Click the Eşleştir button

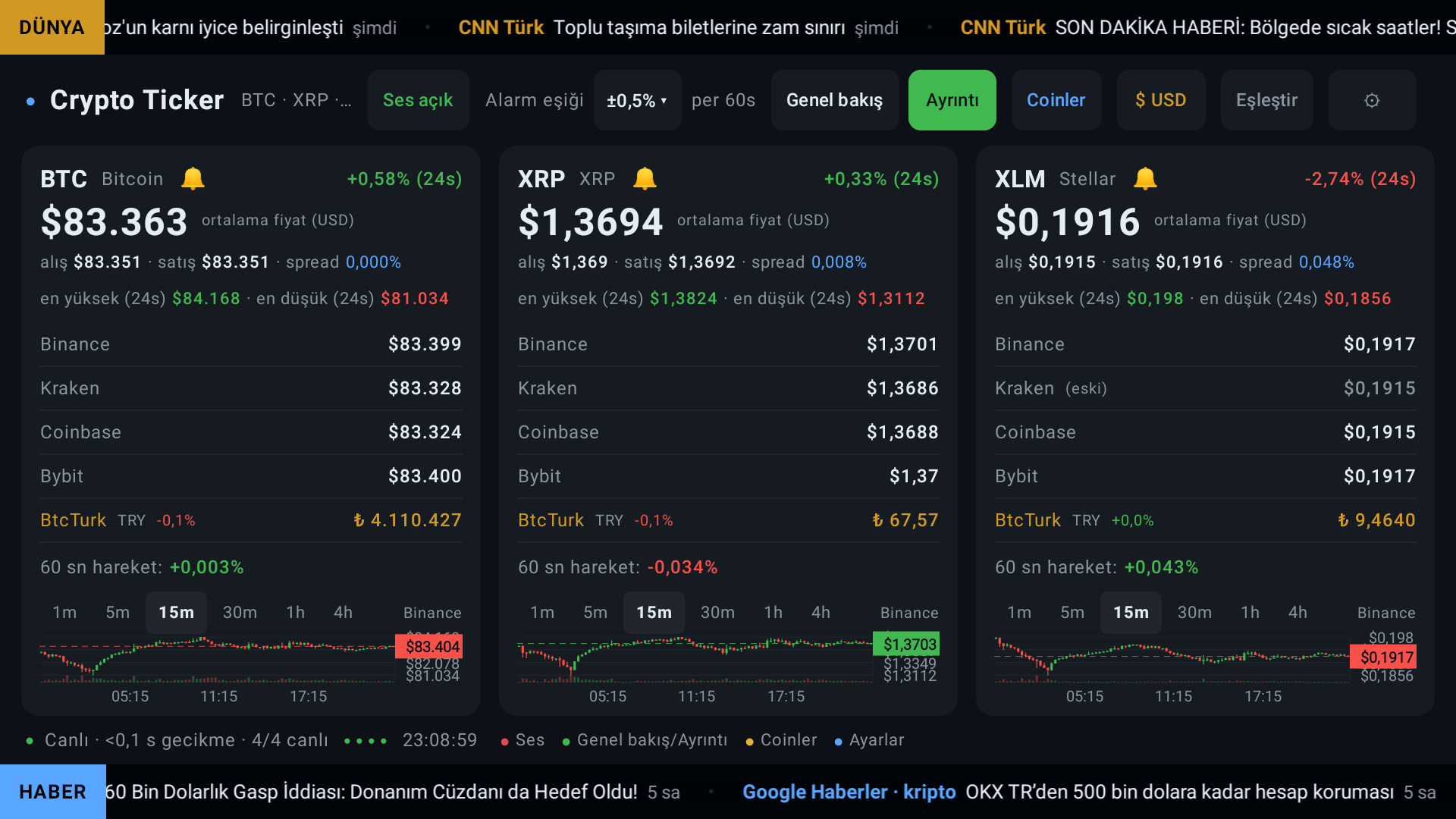click(1266, 100)
